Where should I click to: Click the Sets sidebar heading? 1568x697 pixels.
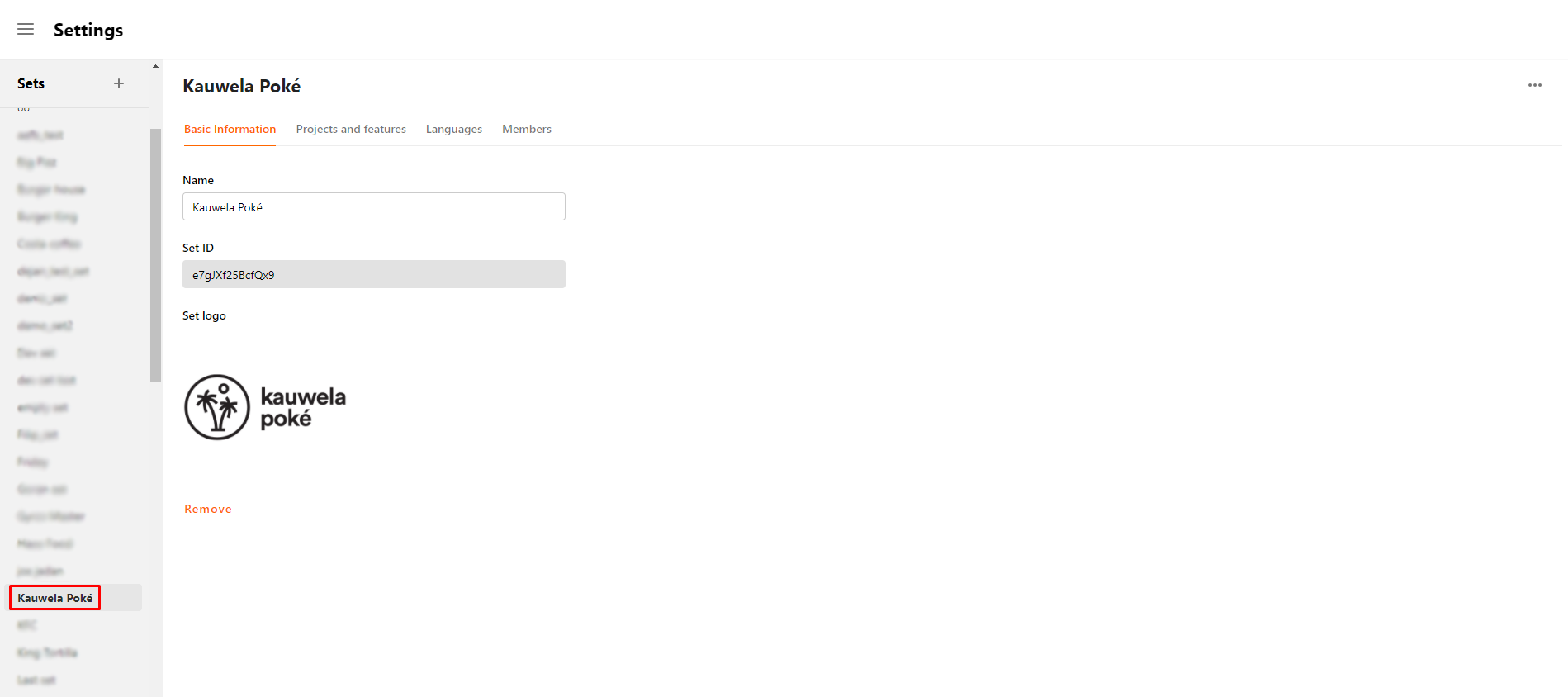pyautogui.click(x=31, y=83)
